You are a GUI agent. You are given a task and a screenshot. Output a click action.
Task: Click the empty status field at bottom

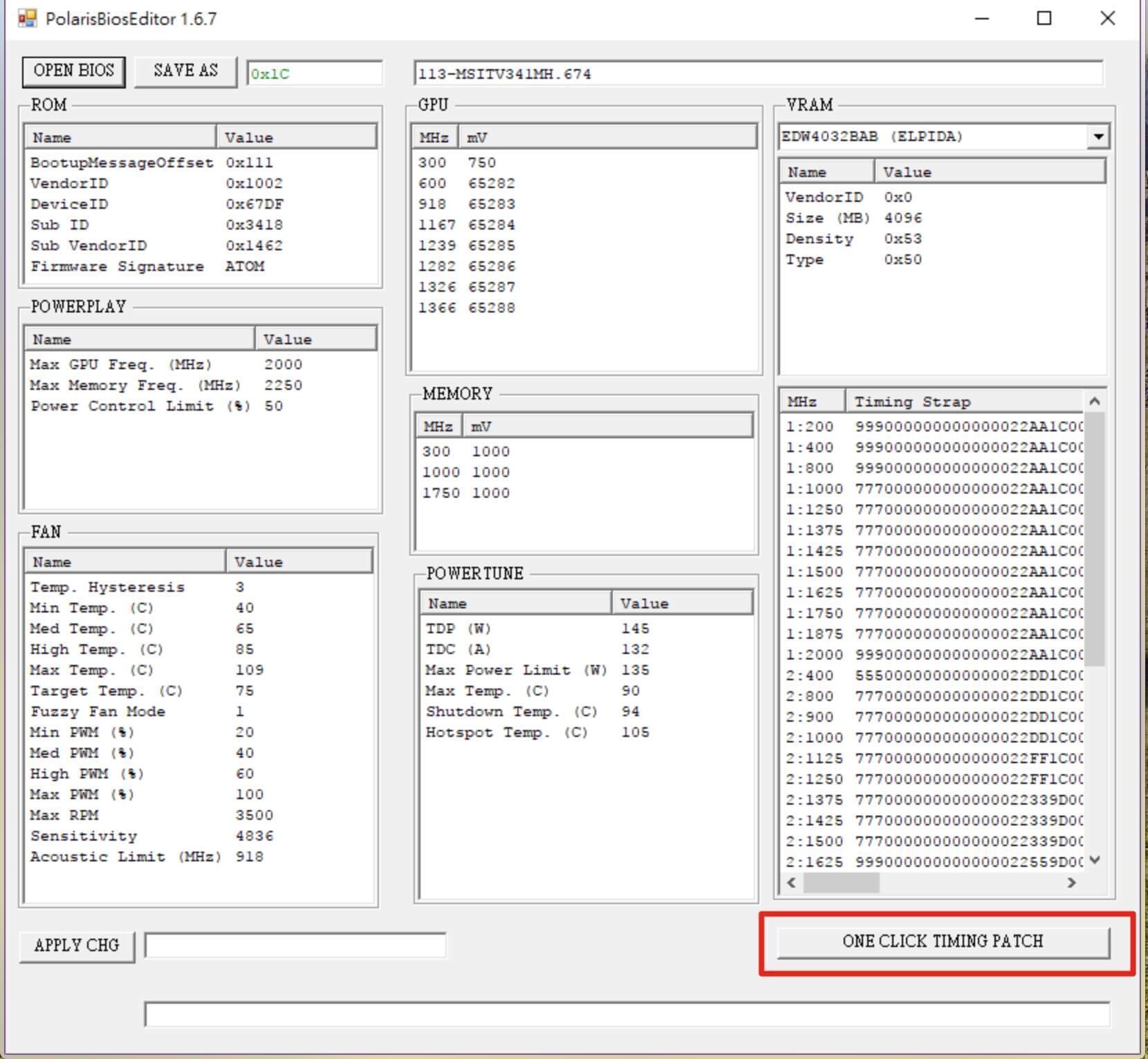coord(627,1014)
